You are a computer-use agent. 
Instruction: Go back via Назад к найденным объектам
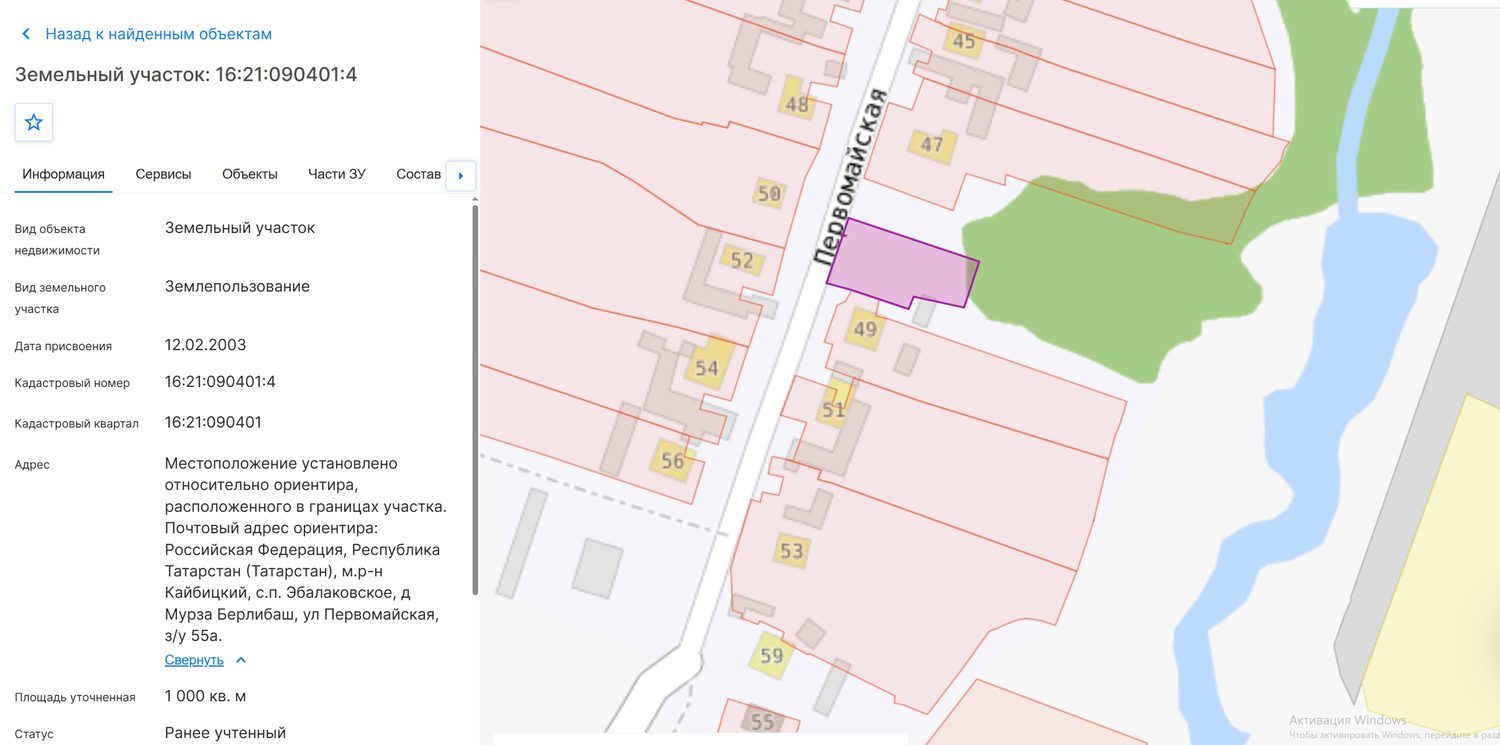pyautogui.click(x=159, y=34)
